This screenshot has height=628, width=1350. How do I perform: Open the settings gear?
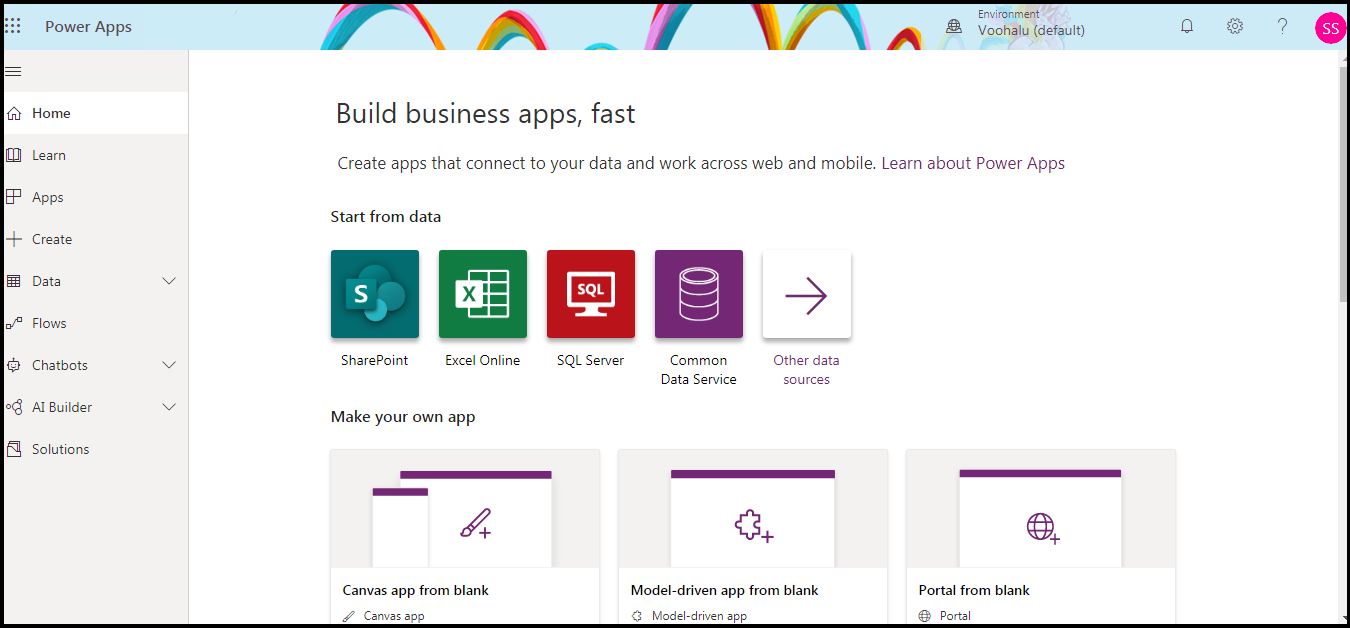coord(1235,27)
